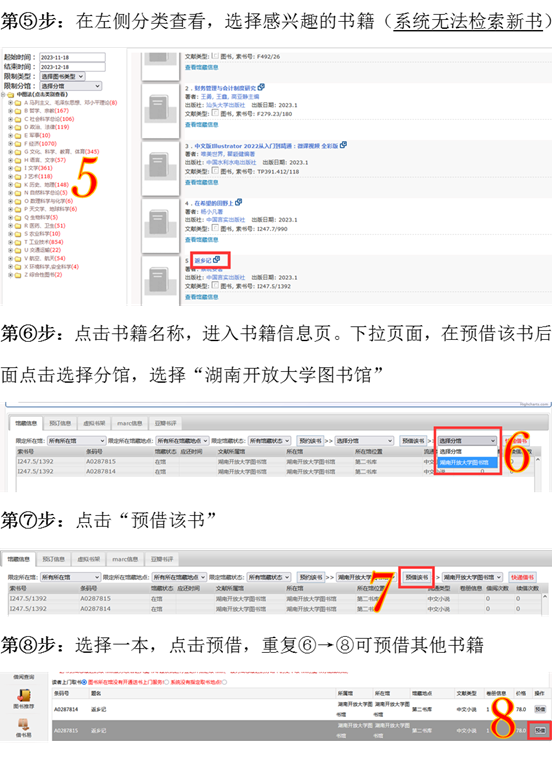Viewport: 552px width, 759px height.
Task: Click the root 中图法 folder icon
Action: 11,95
